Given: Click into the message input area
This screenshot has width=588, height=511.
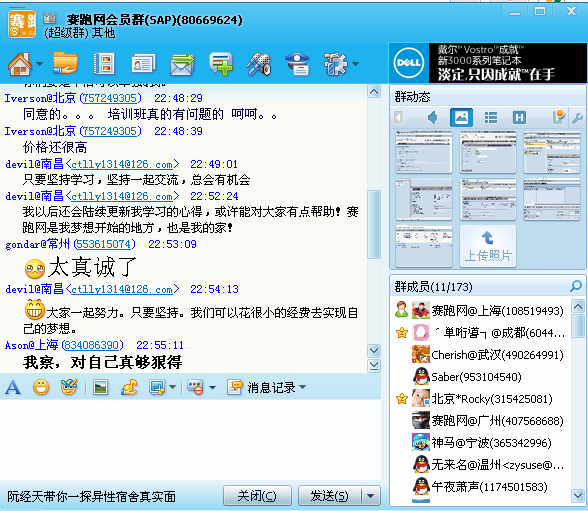Looking at the screenshot, I should (190, 439).
